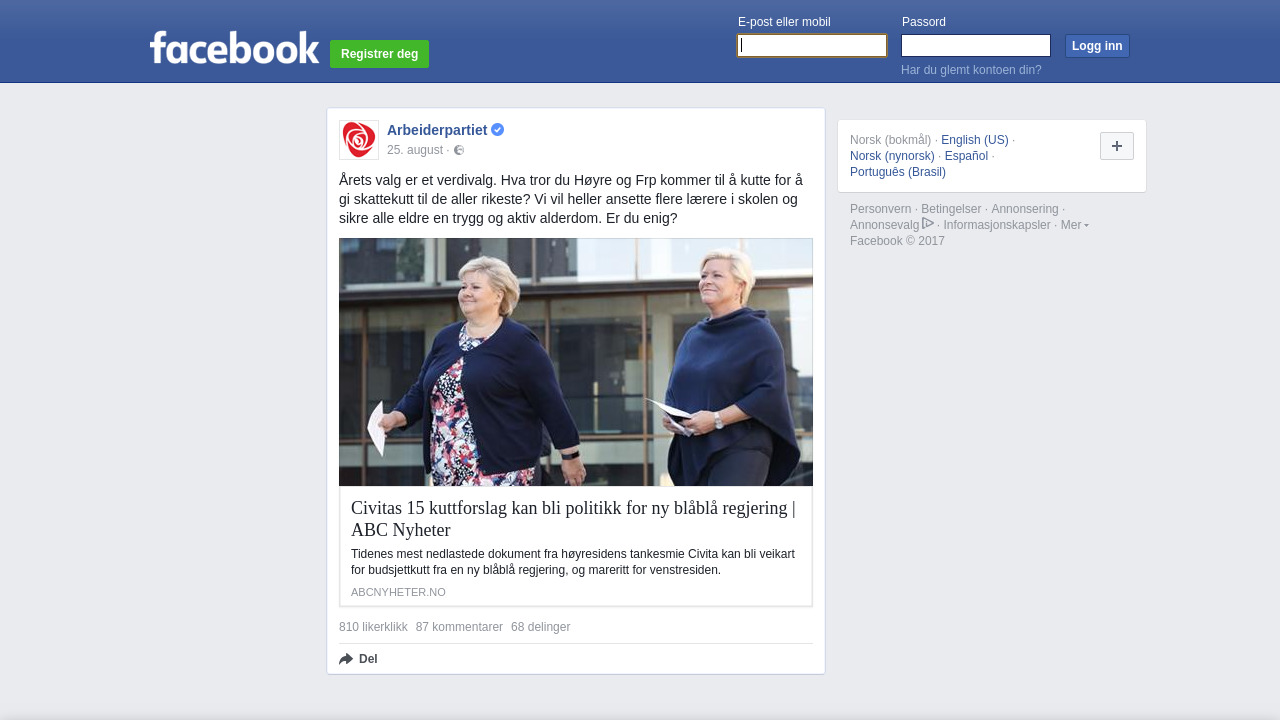The image size is (1280, 720).
Task: View the 87 kommentarer link
Action: point(459,627)
